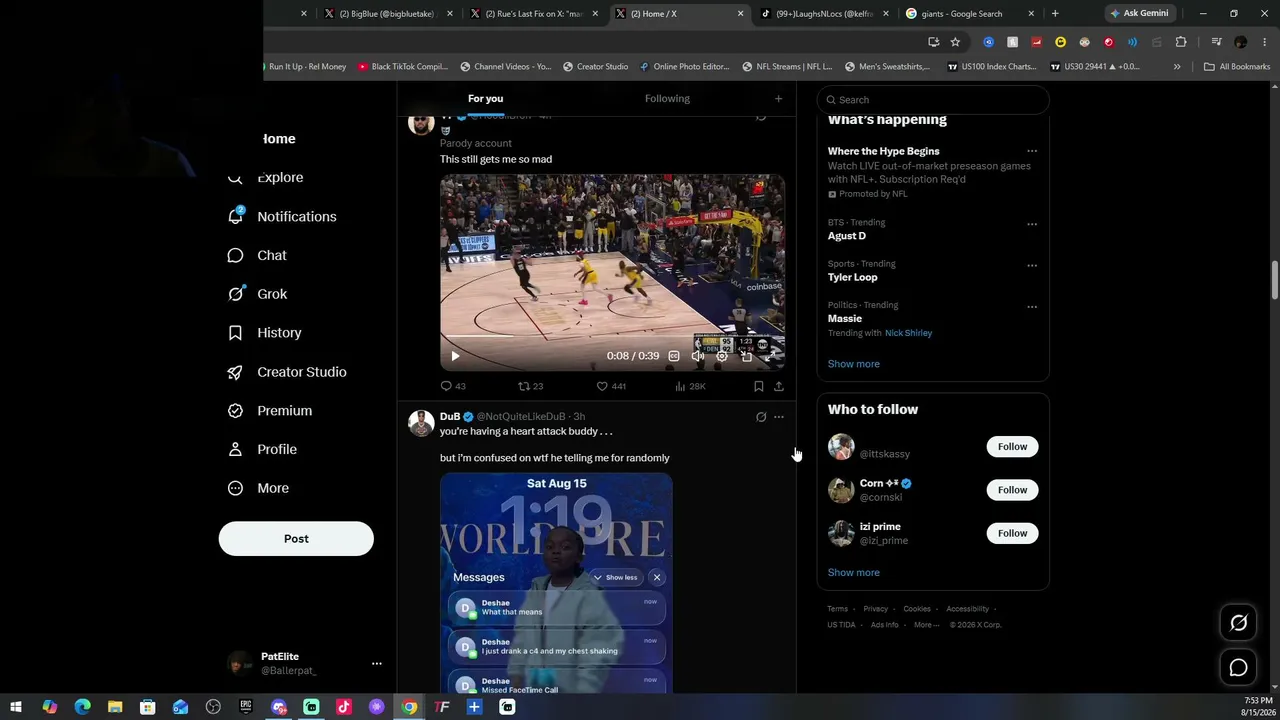The height and width of the screenshot is (720, 1280).
Task: Open more options for Agust D trend
Action: coord(1032,224)
